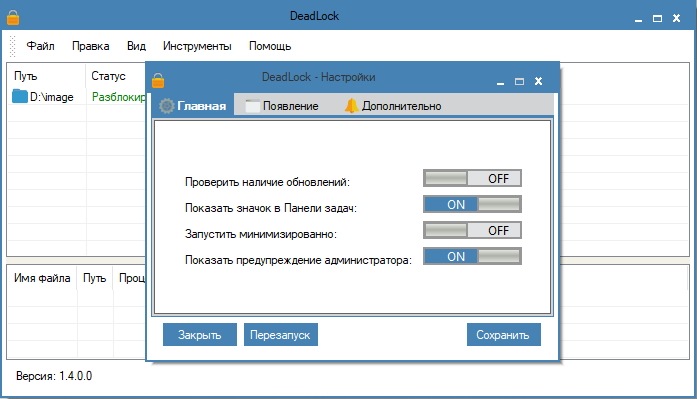697x399 pixels.
Task: Click the gear icon on the Главная tab
Action: pyautogui.click(x=167, y=106)
